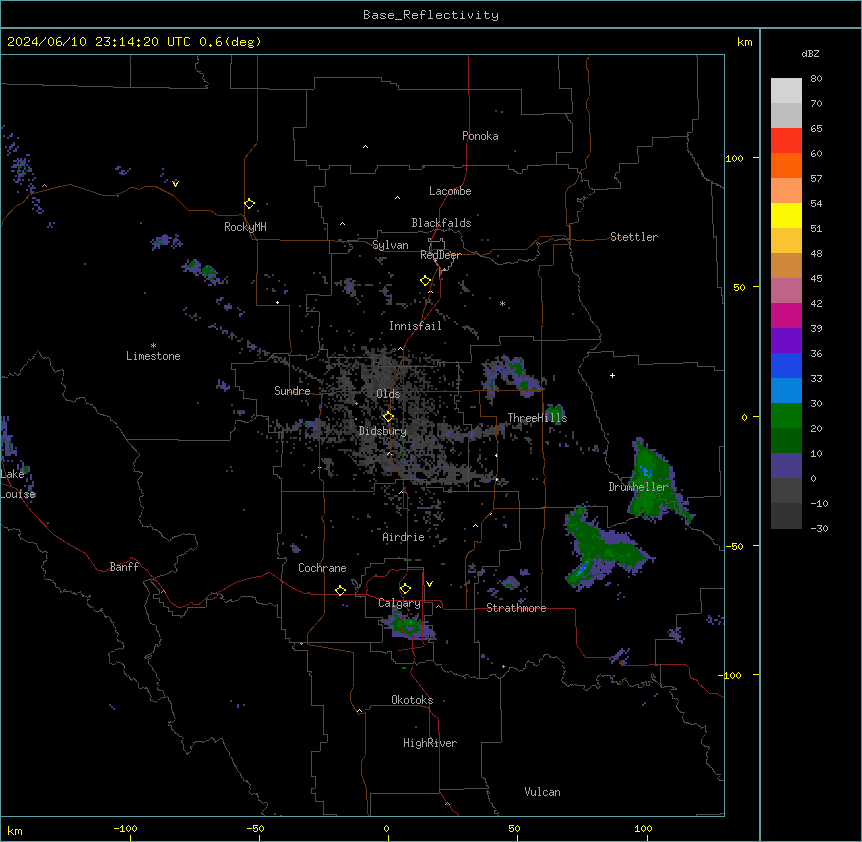Viewport: 862px width, 842px height.
Task: Click the Banff label
Action: (124, 567)
